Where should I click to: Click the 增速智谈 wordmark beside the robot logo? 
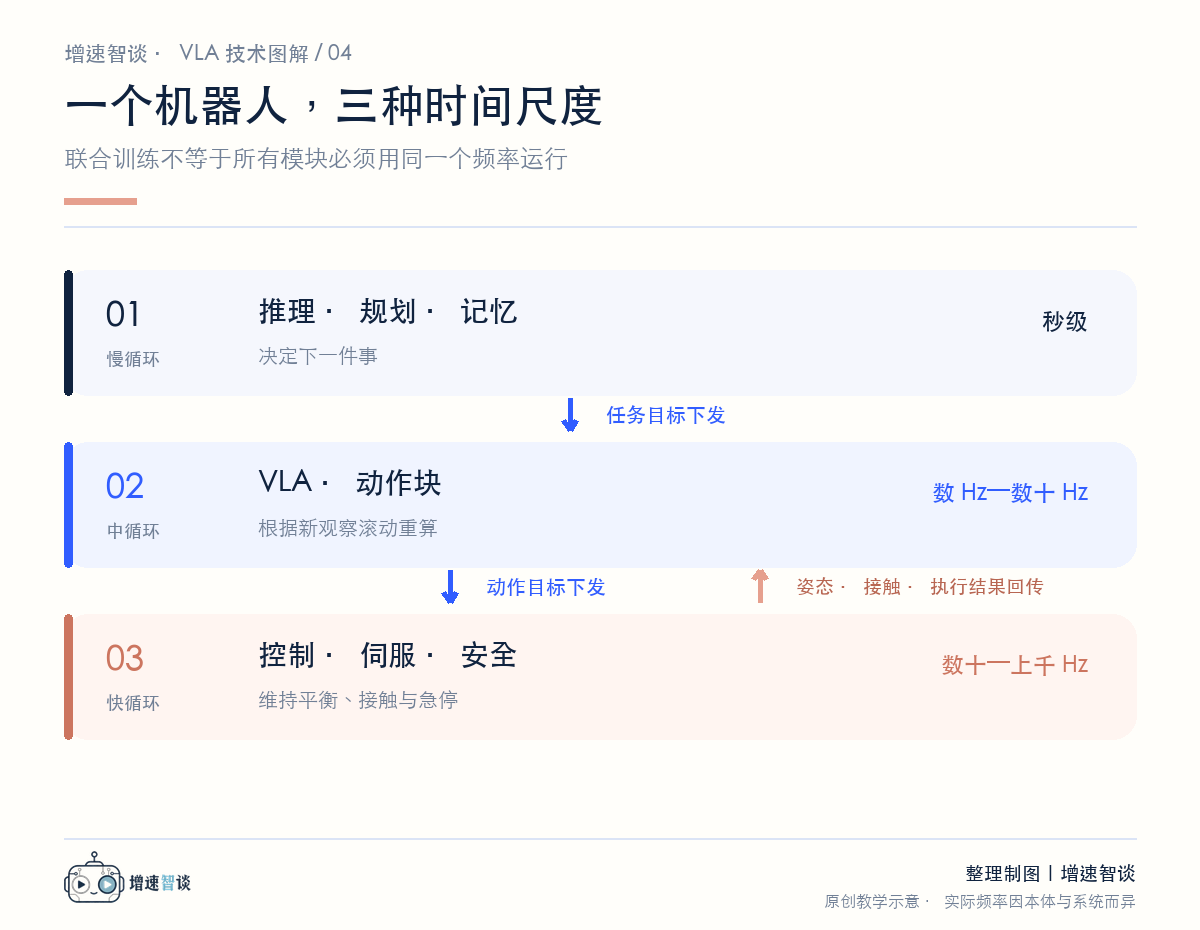tap(160, 883)
